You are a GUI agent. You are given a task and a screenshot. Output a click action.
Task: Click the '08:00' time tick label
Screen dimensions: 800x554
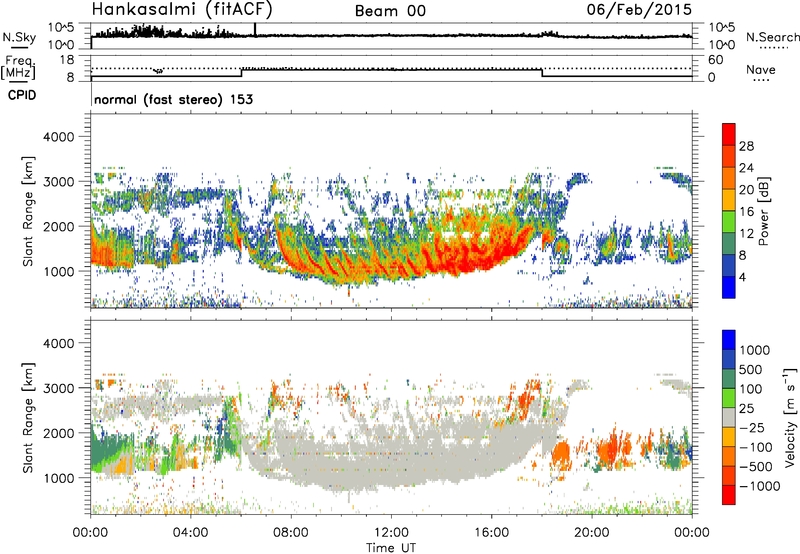click(290, 533)
